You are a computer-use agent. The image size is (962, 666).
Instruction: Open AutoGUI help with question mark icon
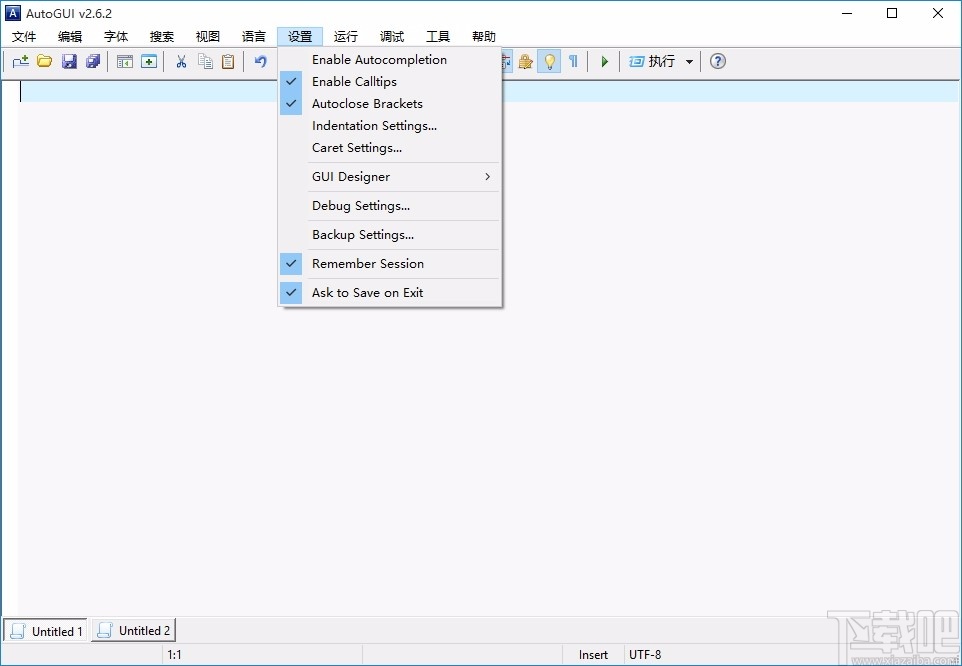(717, 61)
